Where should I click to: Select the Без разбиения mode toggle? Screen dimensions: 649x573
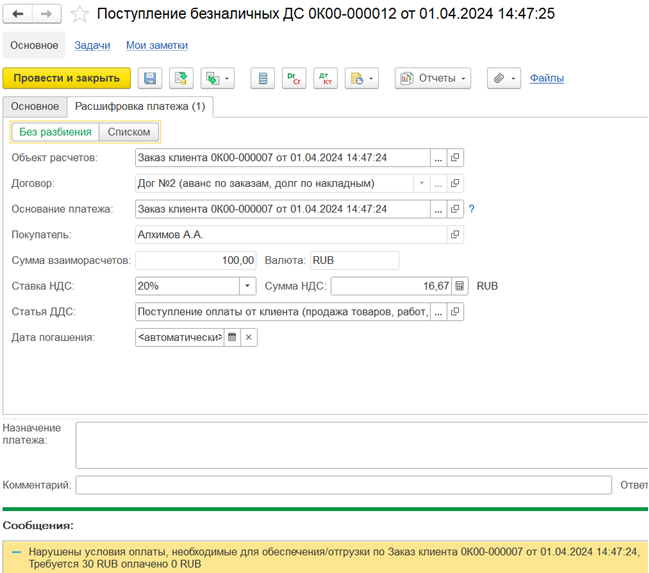coord(55,132)
